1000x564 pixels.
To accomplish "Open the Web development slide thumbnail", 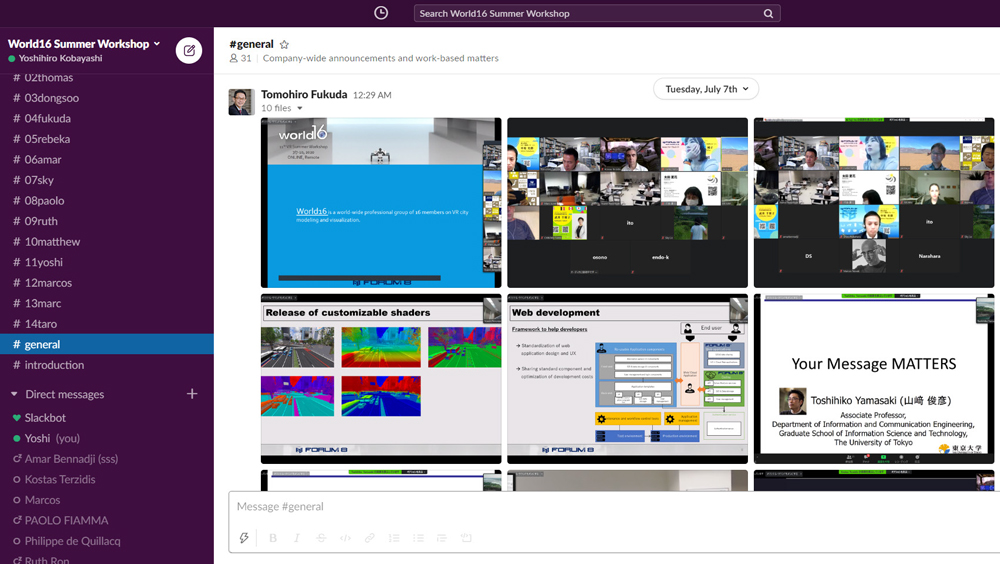I will 627,379.
